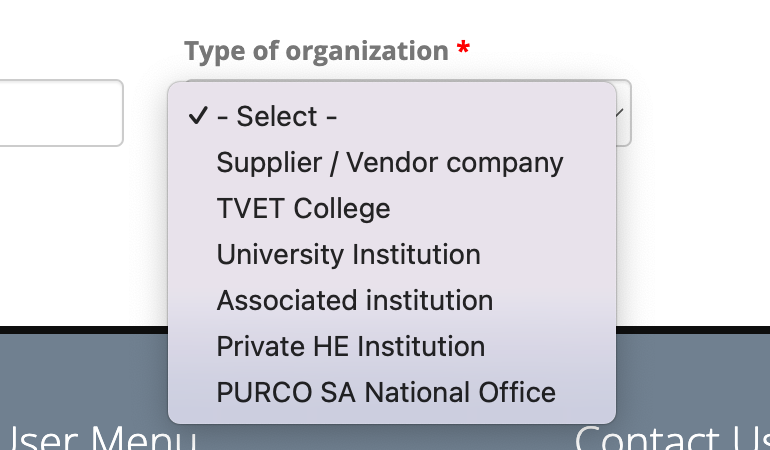The image size is (770, 450).
Task: Choose "PURCO SA National Office" option
Action: point(385,393)
